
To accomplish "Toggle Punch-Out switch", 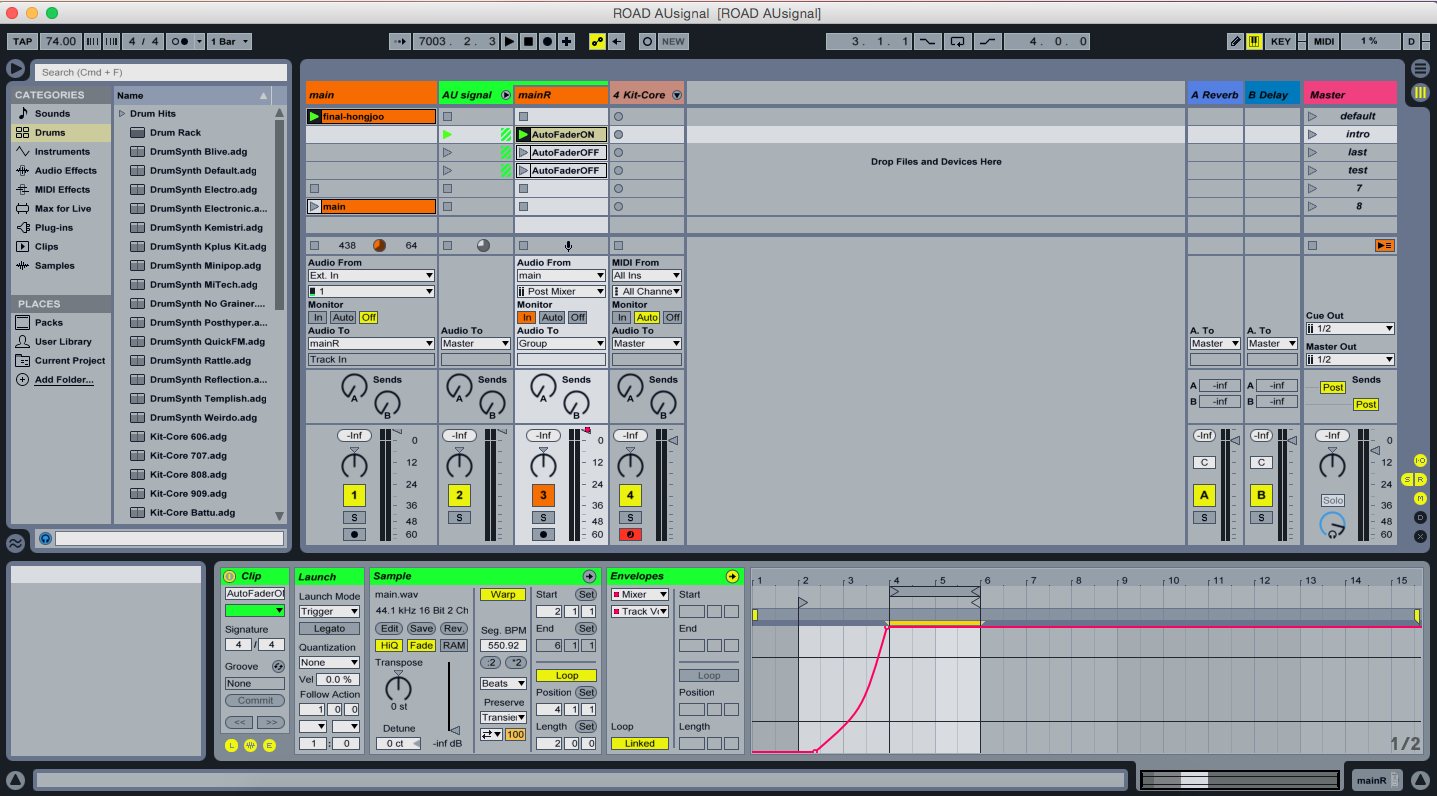I will (988, 41).
